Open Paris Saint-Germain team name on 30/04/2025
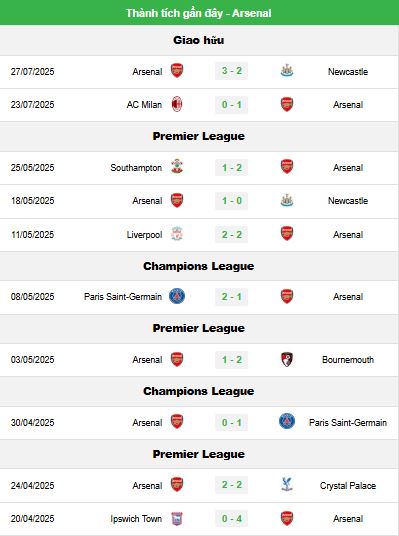The height and width of the screenshot is (536, 399). 348,423
